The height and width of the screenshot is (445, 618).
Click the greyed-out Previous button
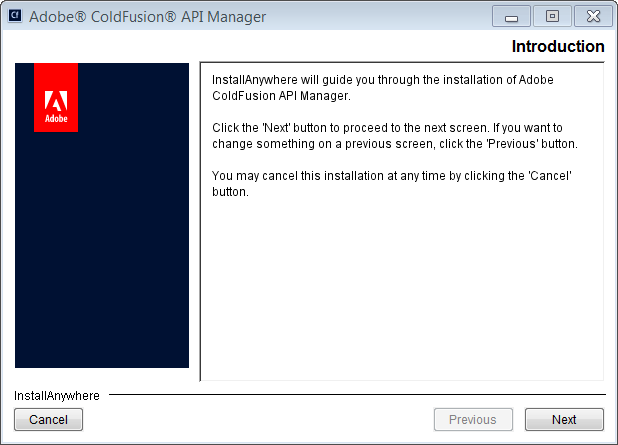472,420
